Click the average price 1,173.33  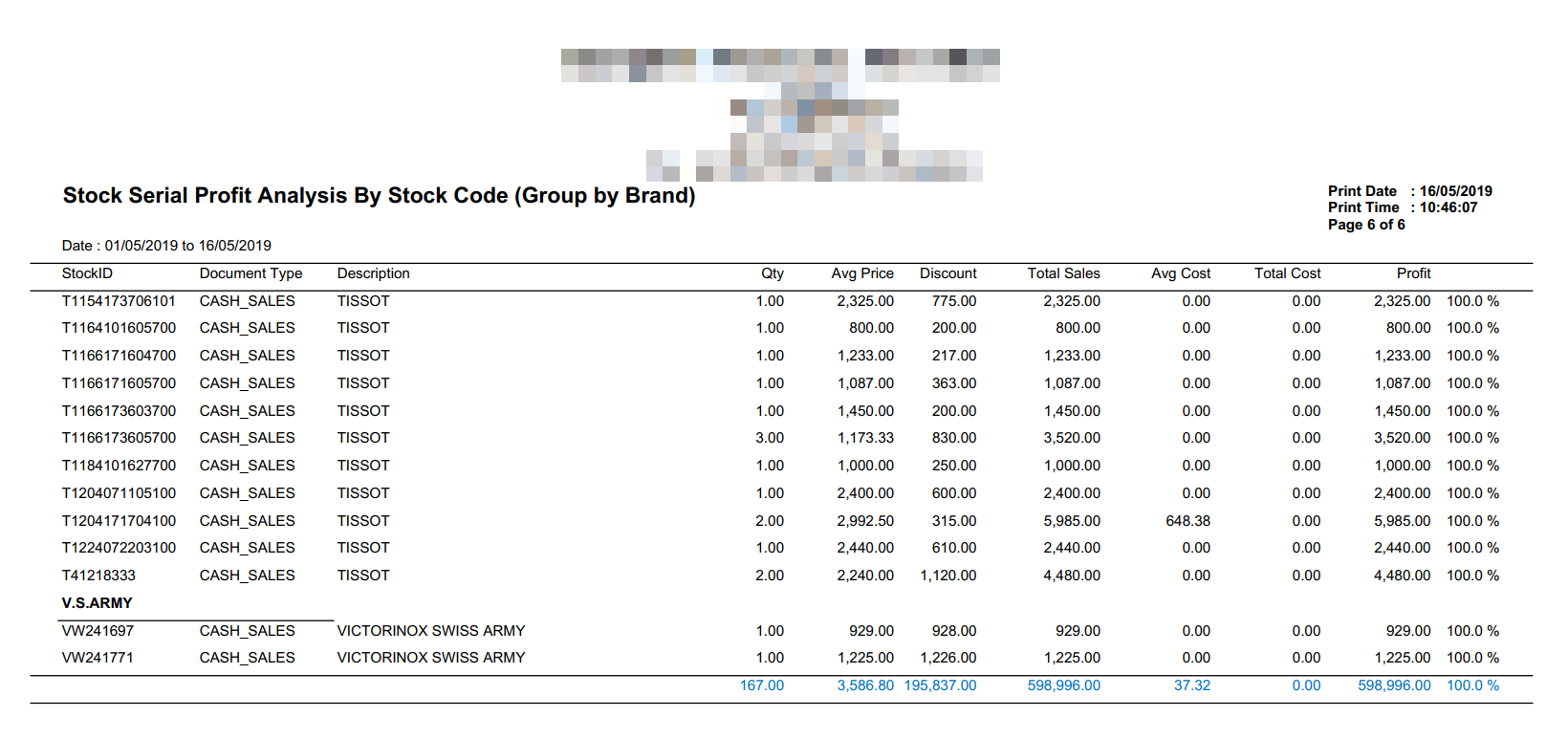pos(866,438)
